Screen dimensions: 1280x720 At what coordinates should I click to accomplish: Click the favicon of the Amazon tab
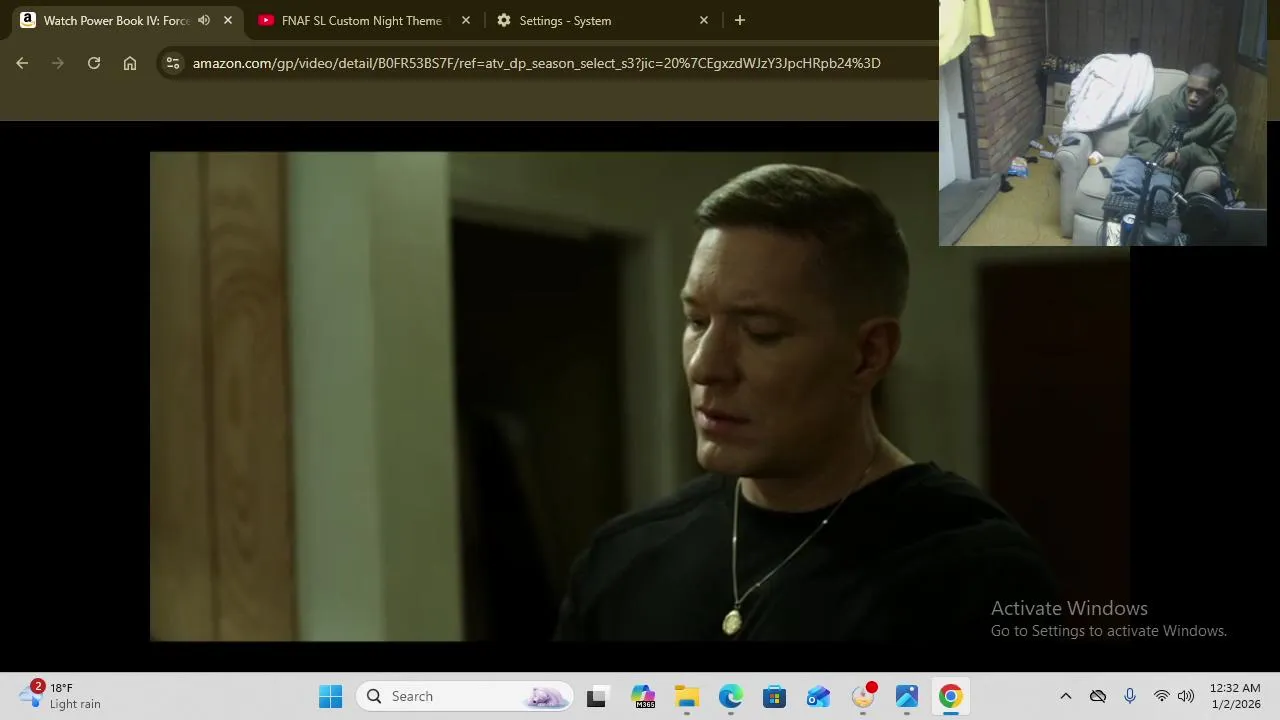[28, 20]
